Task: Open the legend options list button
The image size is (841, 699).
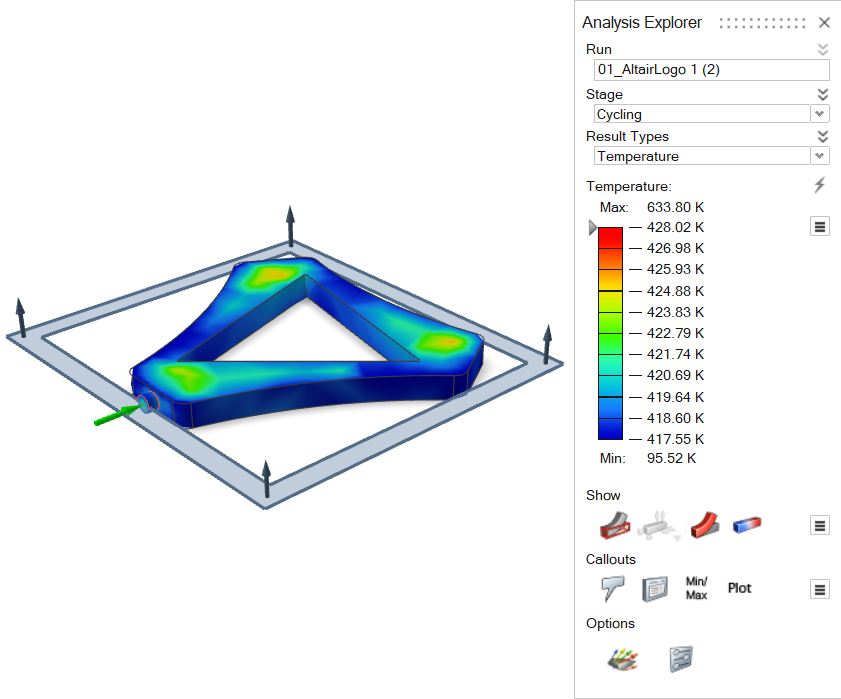Action: click(x=820, y=226)
